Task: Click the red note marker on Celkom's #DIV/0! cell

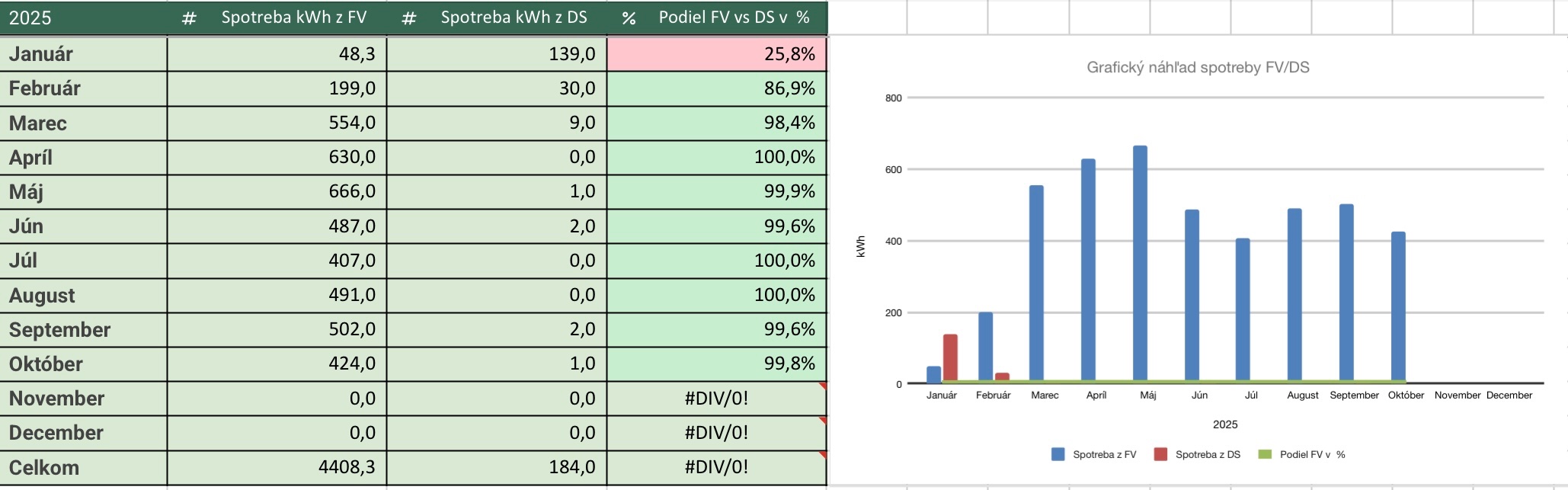Action: click(x=822, y=455)
